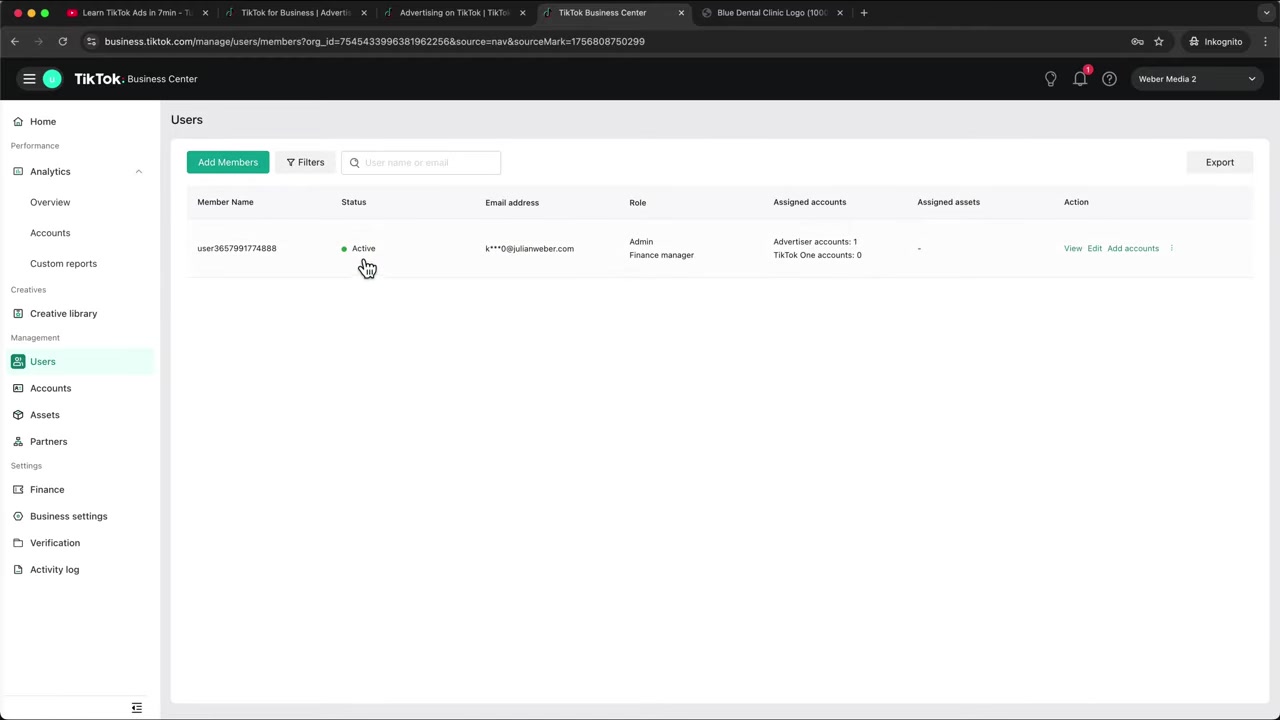
Task: Click the TikTok One accounts: 0 text
Action: (x=817, y=255)
